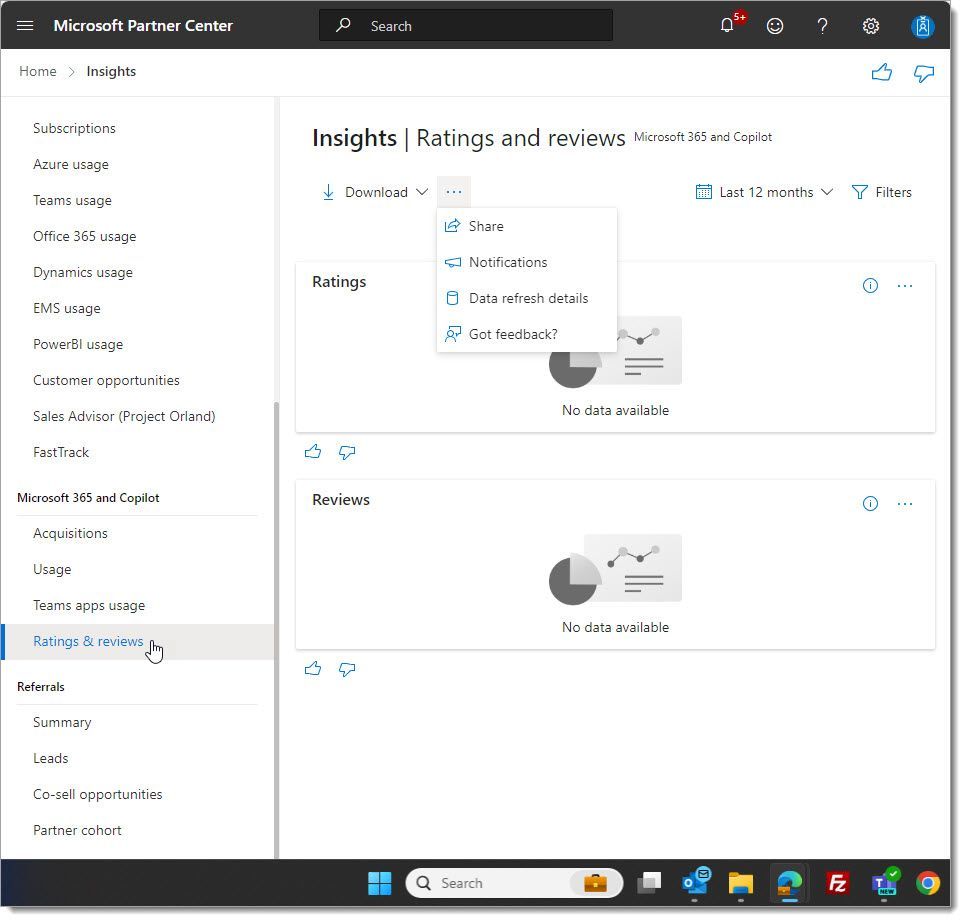Dislike the Reviews card with thumbs-down
Viewport: 965px width, 921px height.
coord(347,669)
